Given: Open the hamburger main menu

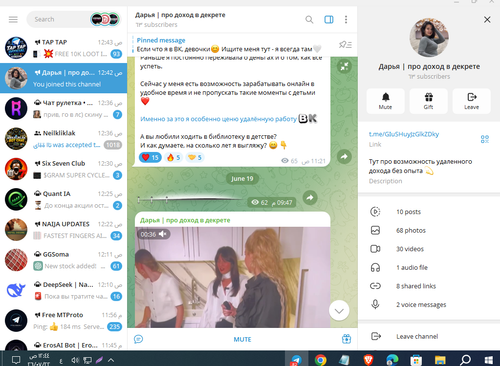Looking at the screenshot, I should click(x=13, y=19).
